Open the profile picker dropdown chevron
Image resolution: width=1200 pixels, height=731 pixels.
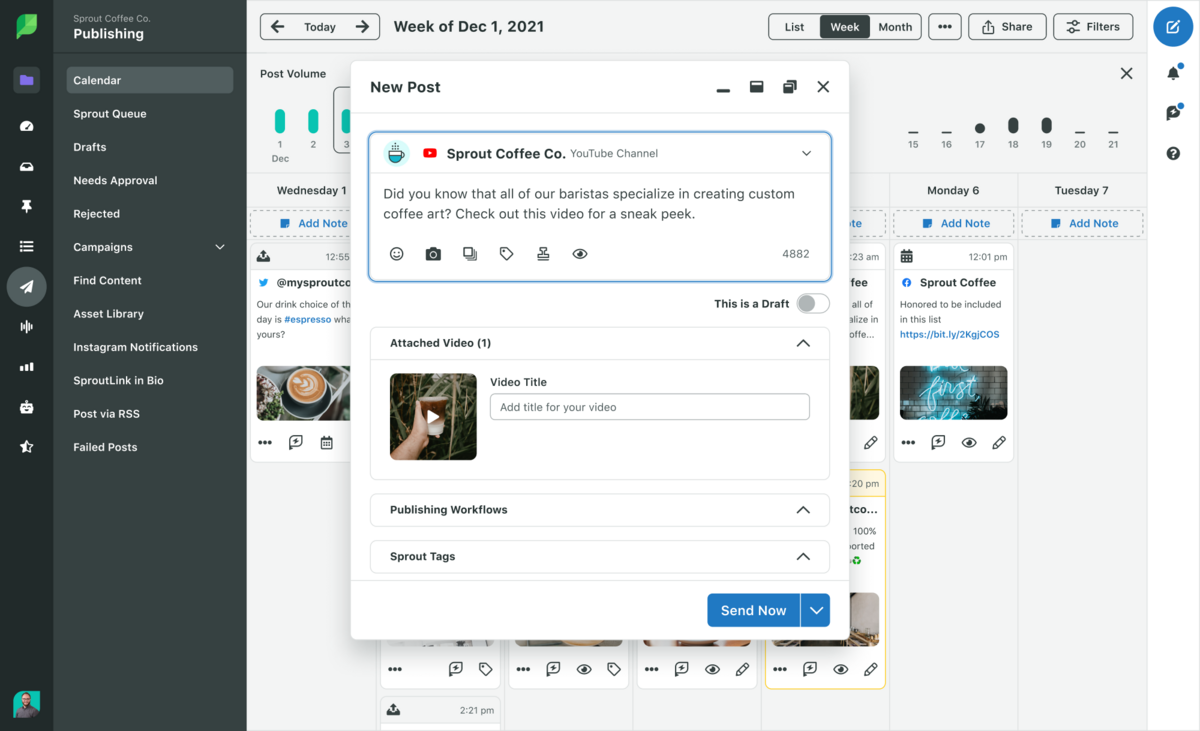tap(807, 153)
